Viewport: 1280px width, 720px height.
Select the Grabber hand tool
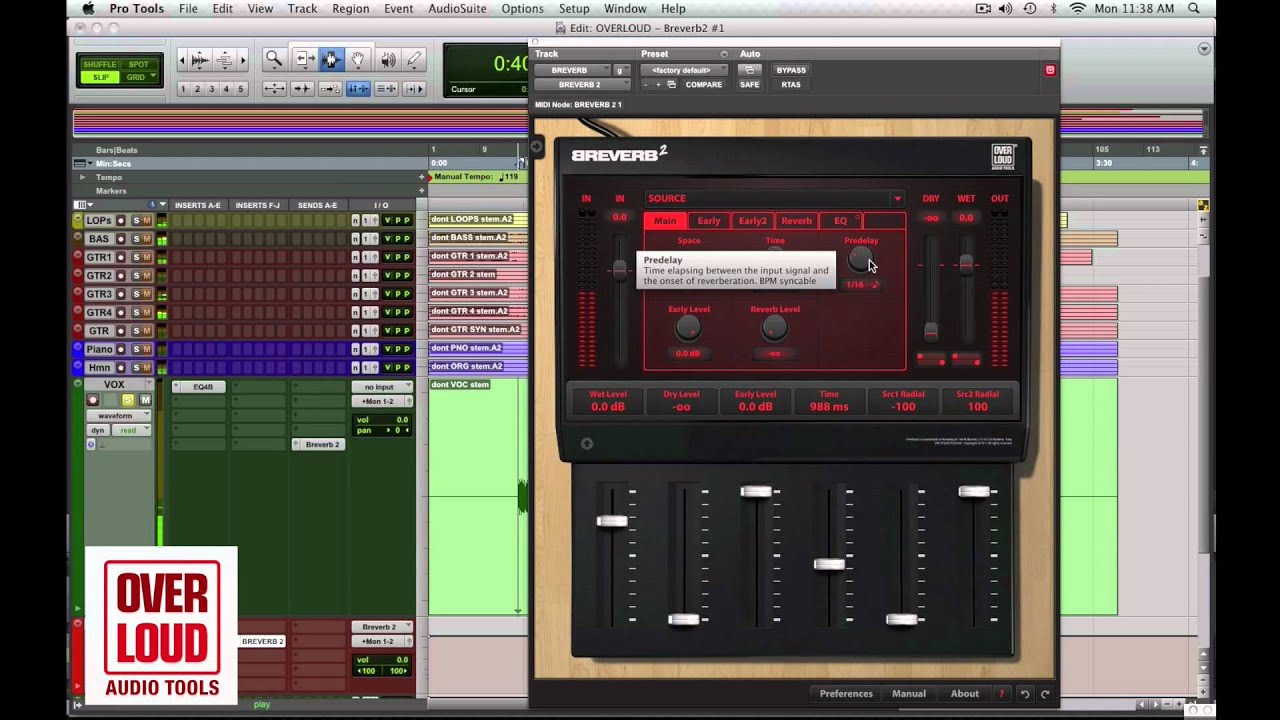pyautogui.click(x=358, y=60)
